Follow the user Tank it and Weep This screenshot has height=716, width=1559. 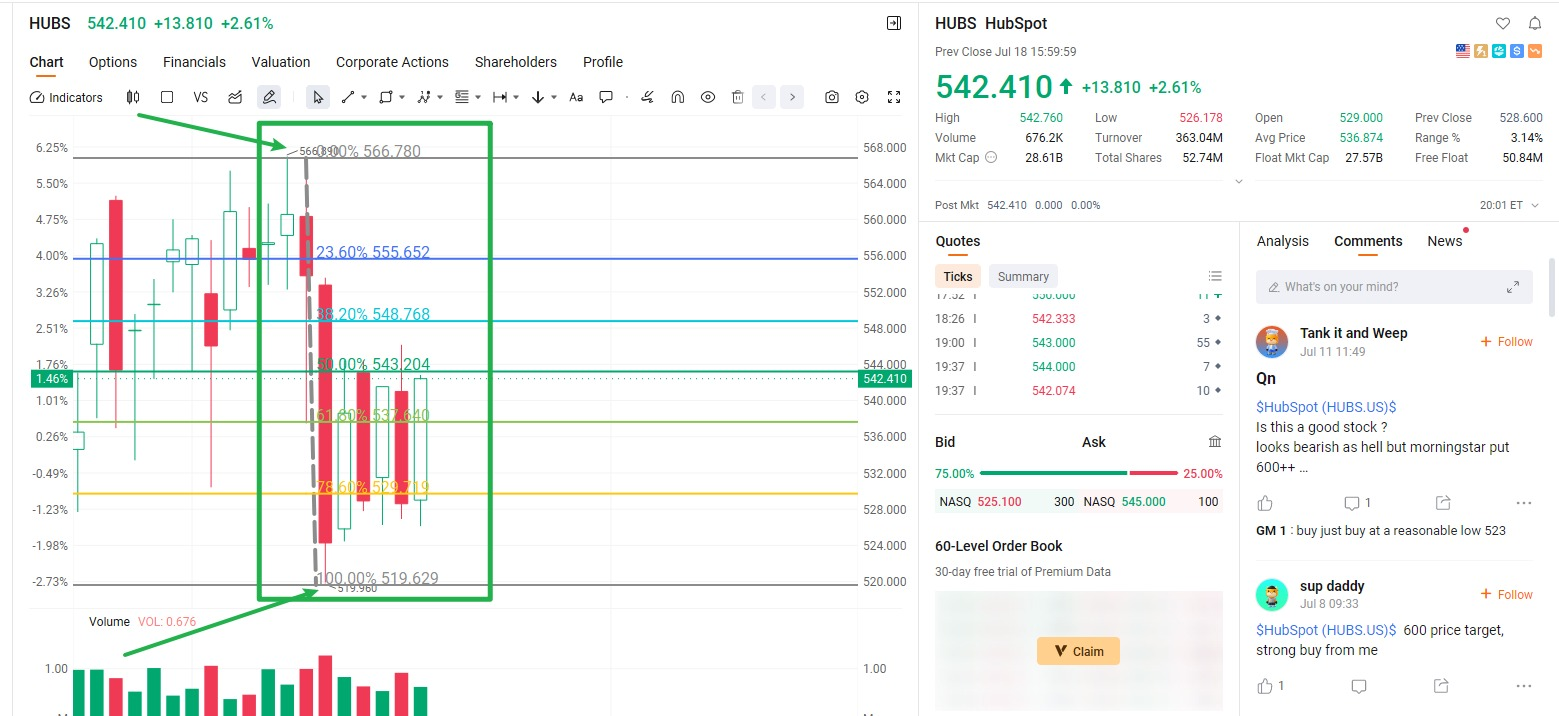coord(1507,342)
